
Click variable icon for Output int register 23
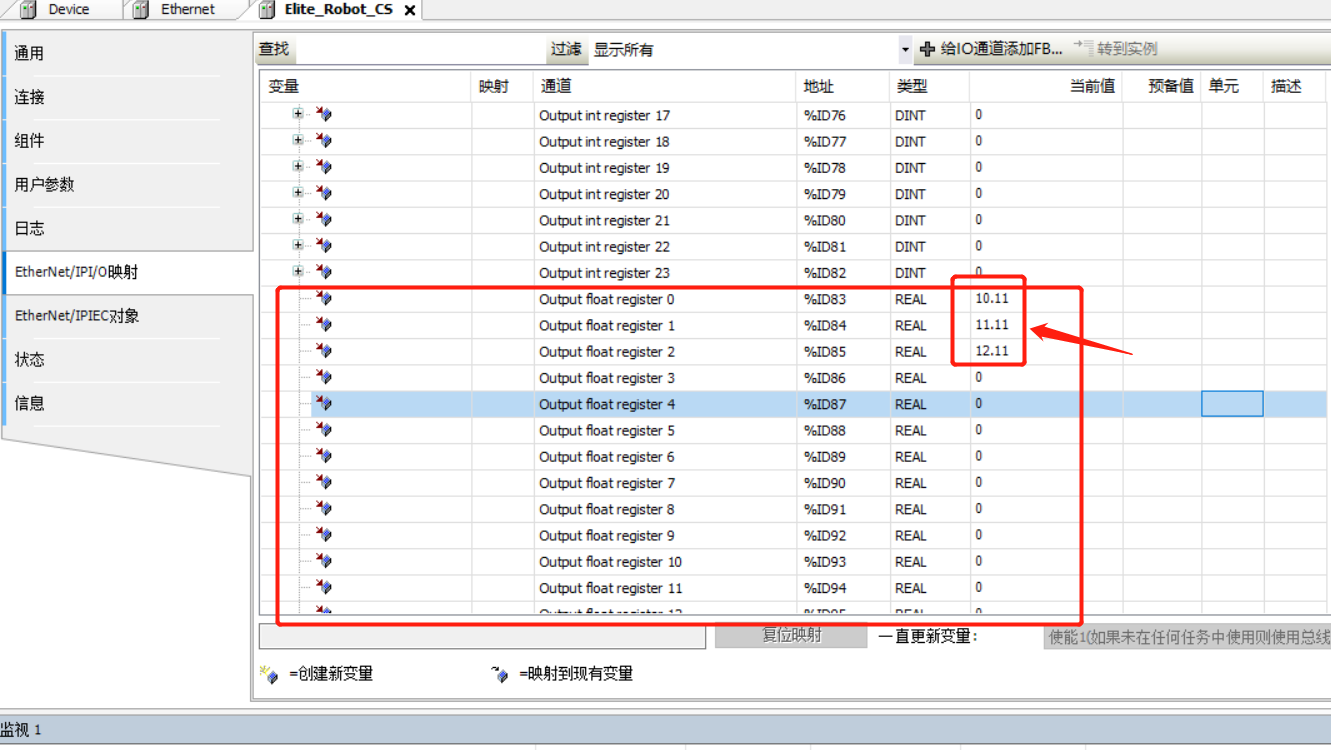(x=323, y=272)
